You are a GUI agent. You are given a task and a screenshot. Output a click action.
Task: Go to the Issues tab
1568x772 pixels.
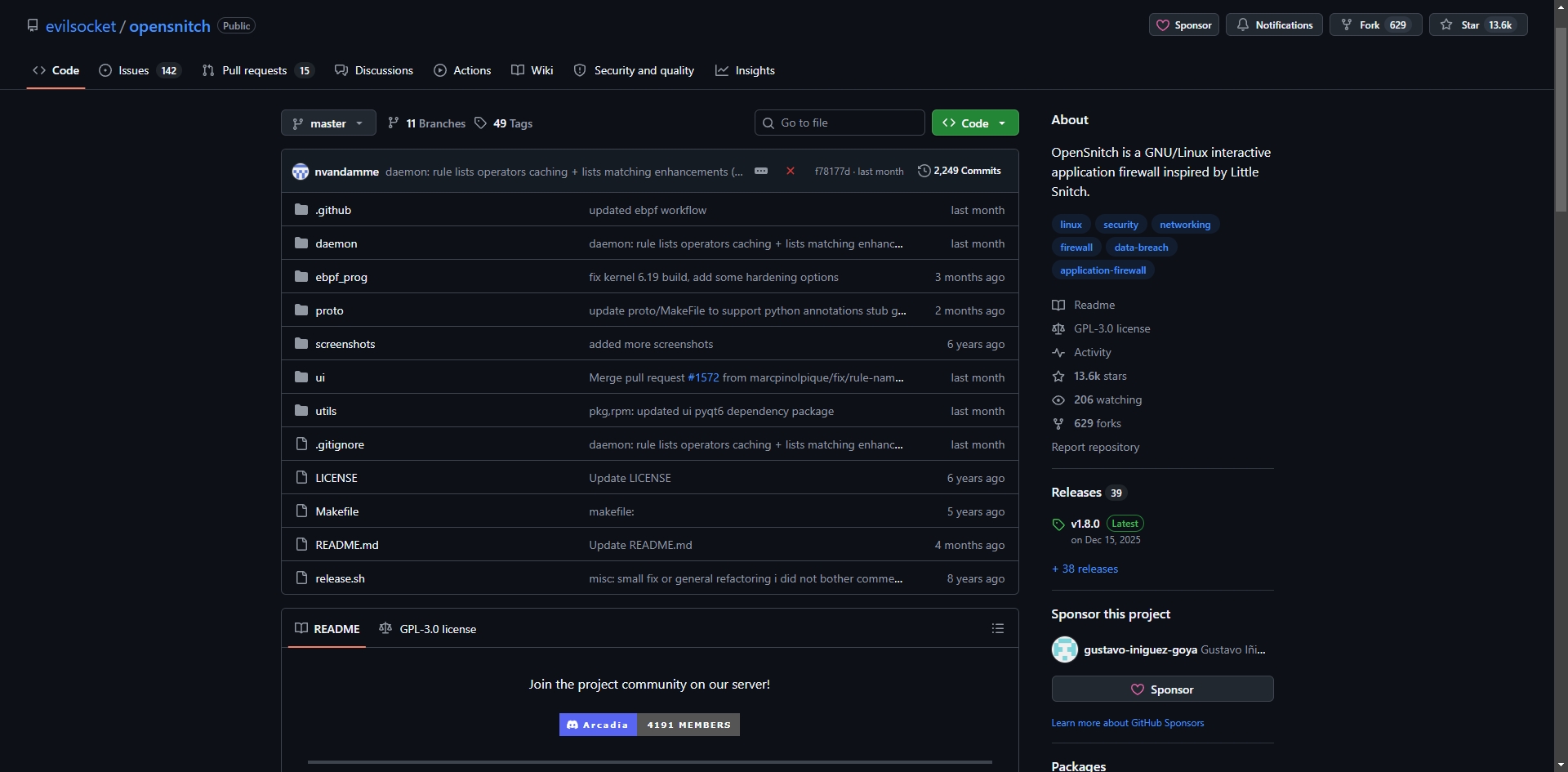(140, 70)
